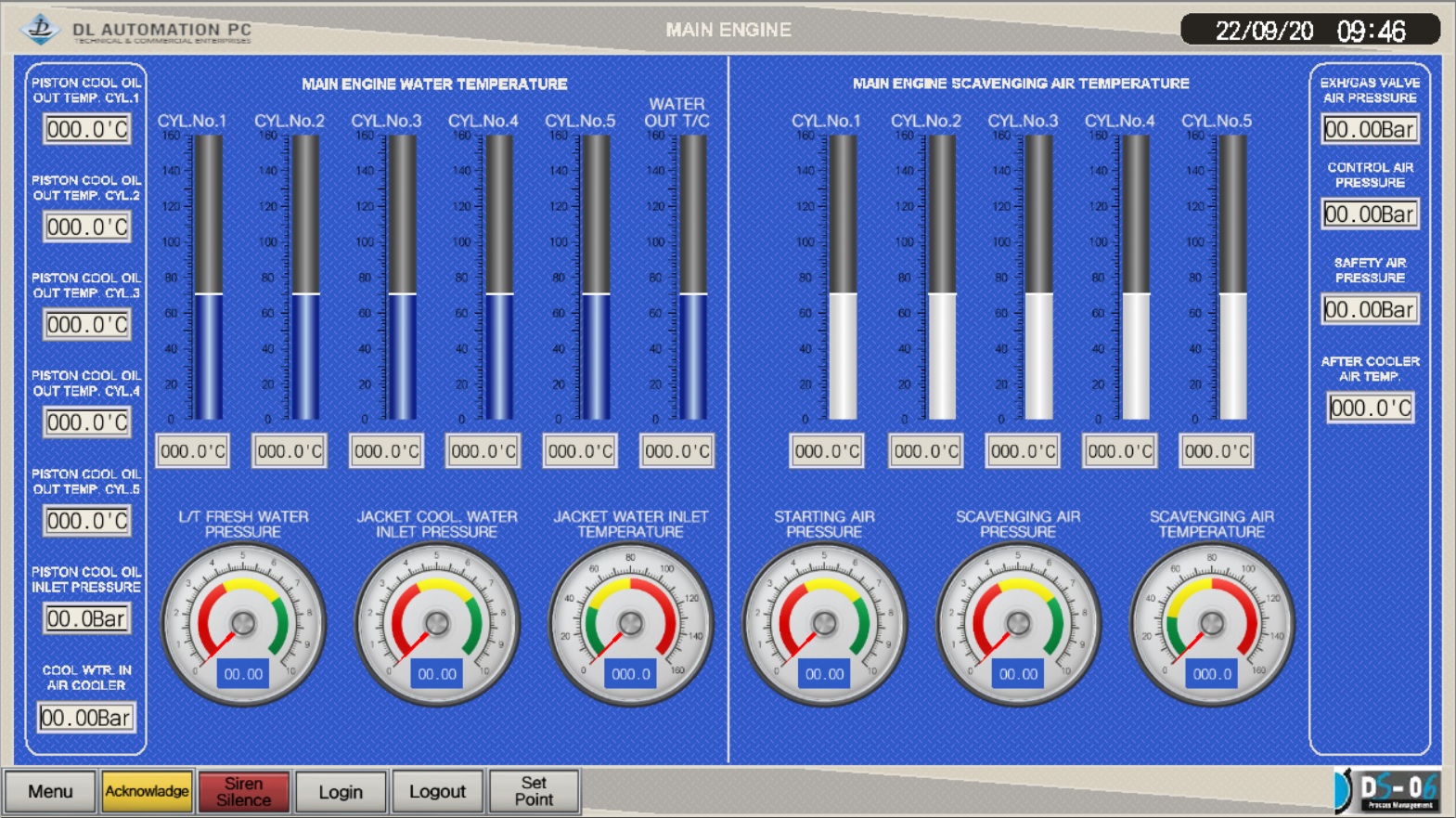Click the After Cooler Air Temp field

tap(1370, 408)
